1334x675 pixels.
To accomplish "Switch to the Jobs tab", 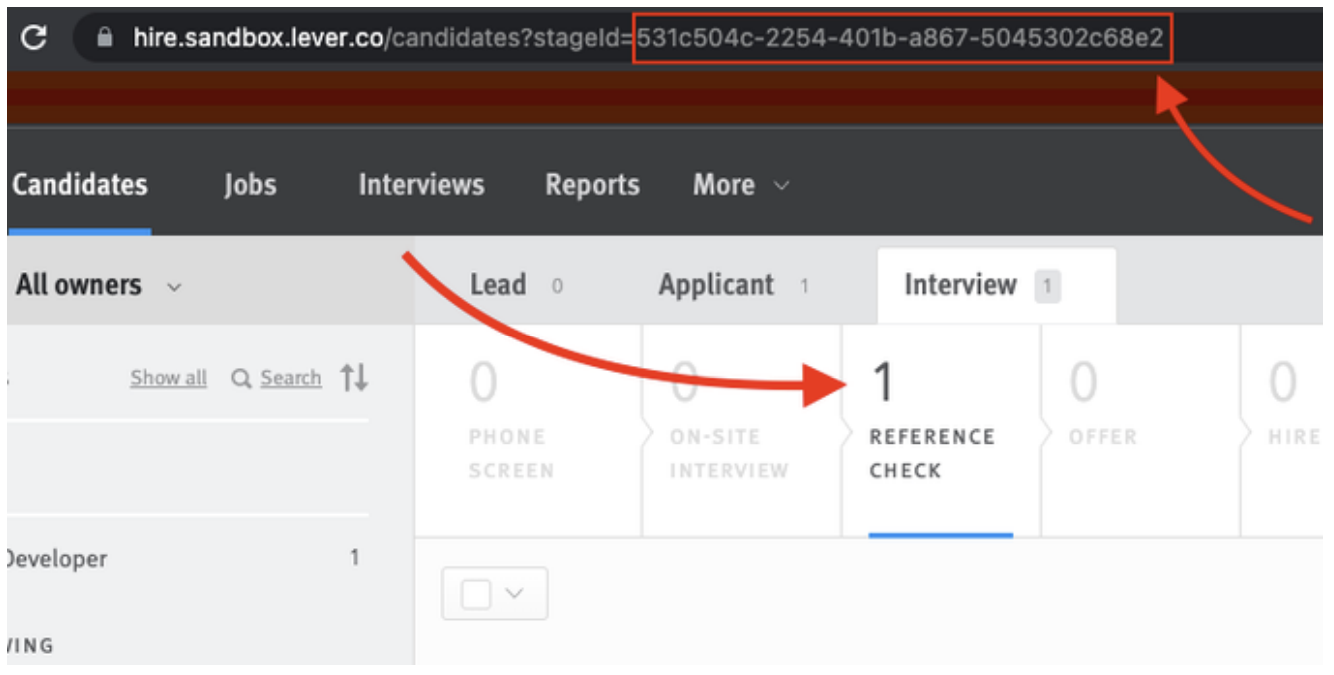I will tap(251, 185).
